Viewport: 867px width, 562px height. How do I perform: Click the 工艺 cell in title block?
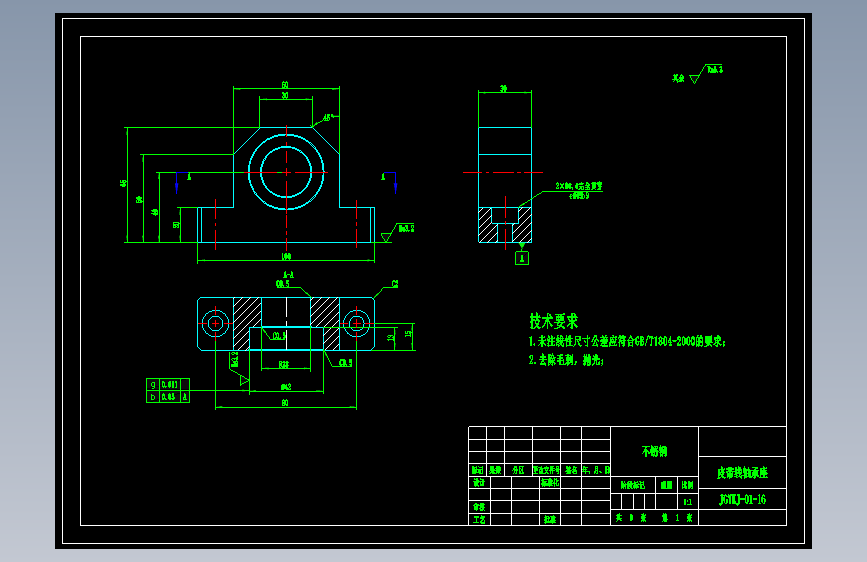click(479, 519)
